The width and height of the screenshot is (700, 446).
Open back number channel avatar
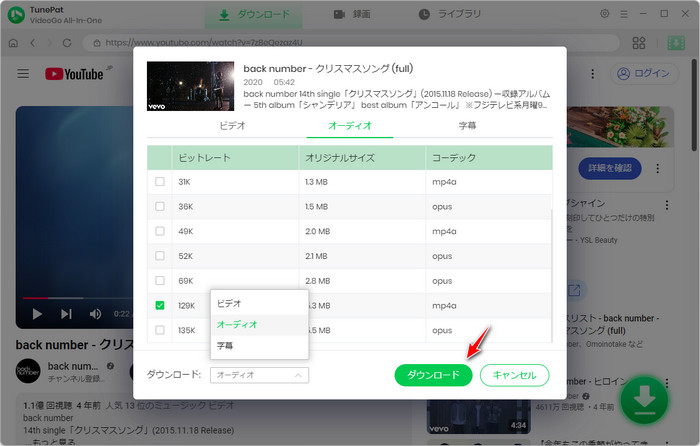[28, 371]
